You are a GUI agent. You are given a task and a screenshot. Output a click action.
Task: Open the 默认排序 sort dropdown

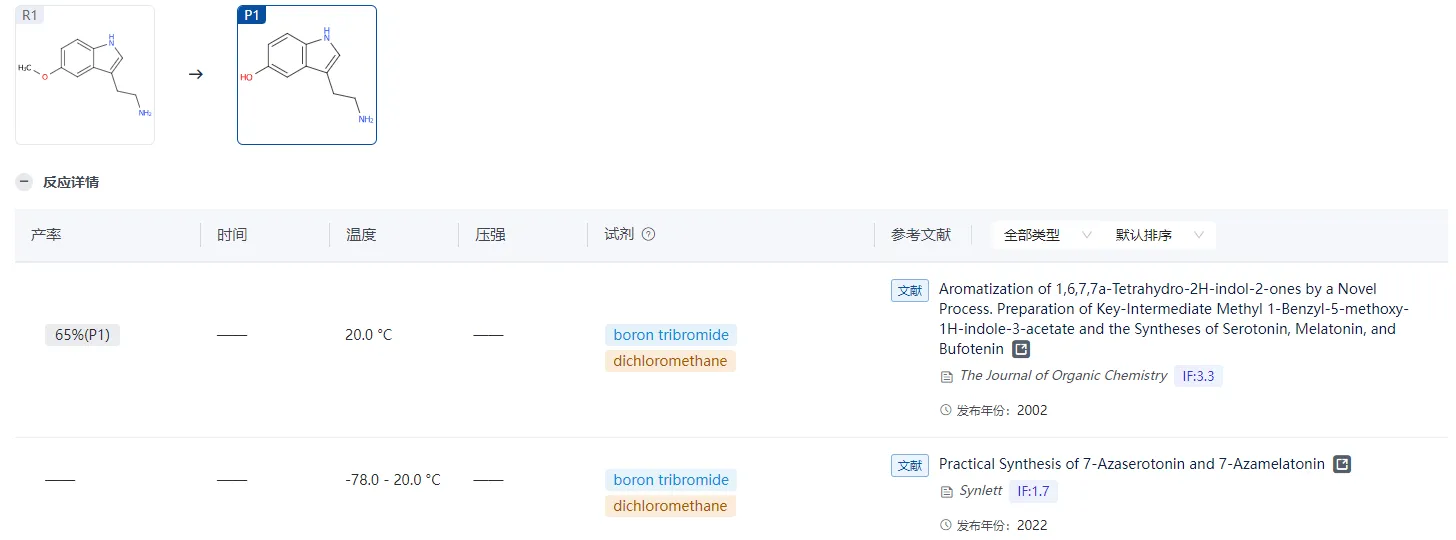(x=1158, y=235)
